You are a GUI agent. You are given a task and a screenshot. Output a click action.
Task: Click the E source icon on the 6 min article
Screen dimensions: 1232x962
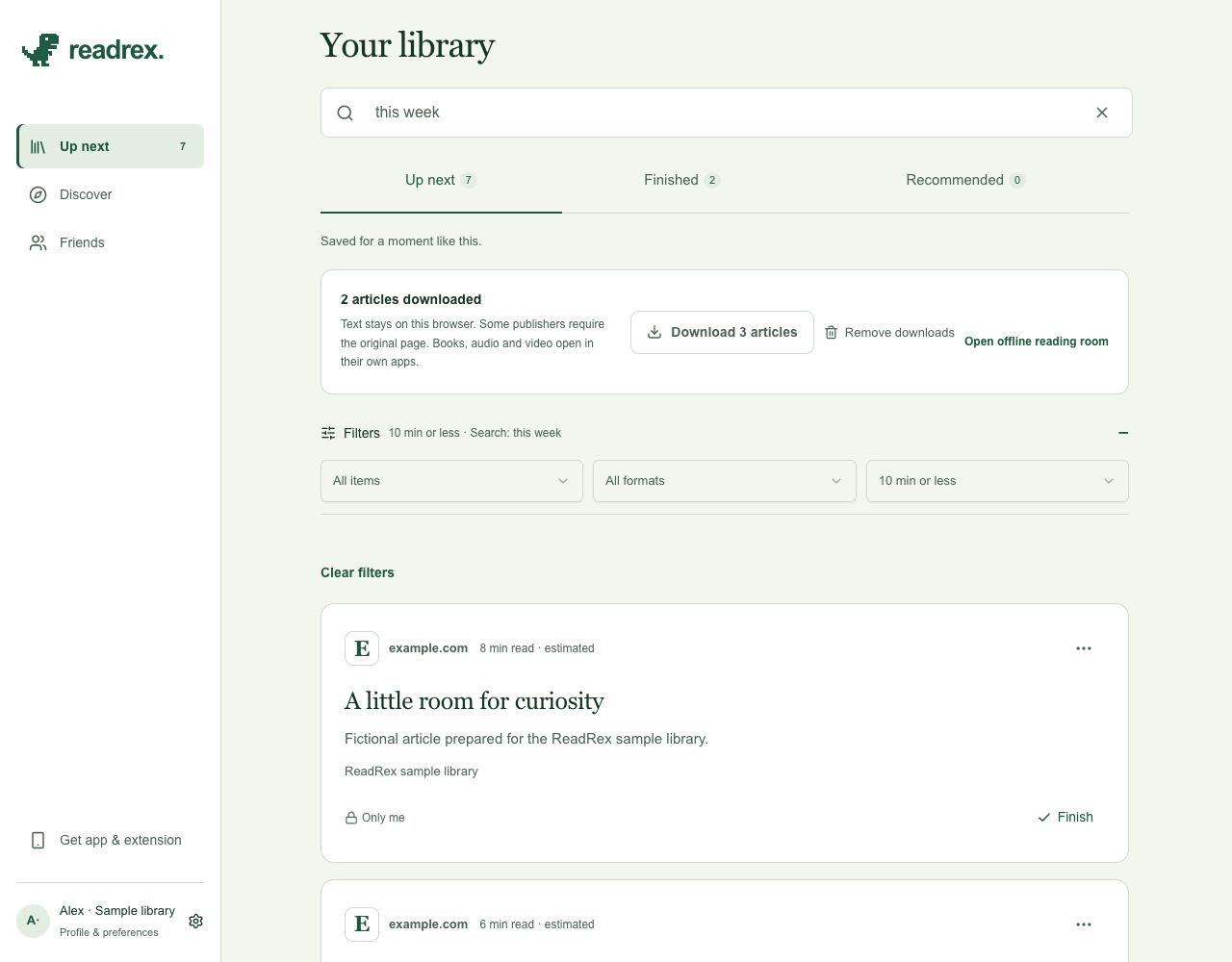(362, 924)
